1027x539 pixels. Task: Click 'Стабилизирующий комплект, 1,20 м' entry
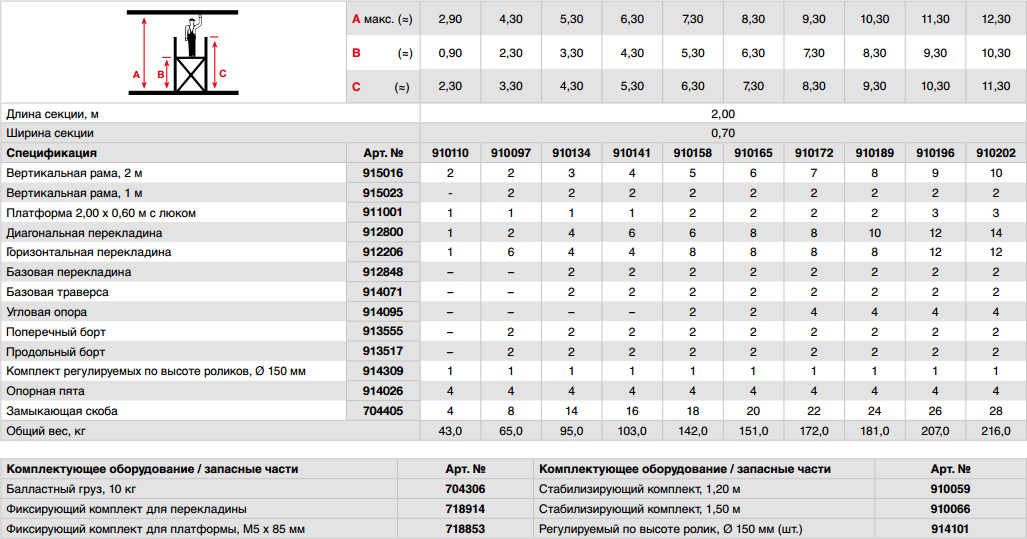640,489
